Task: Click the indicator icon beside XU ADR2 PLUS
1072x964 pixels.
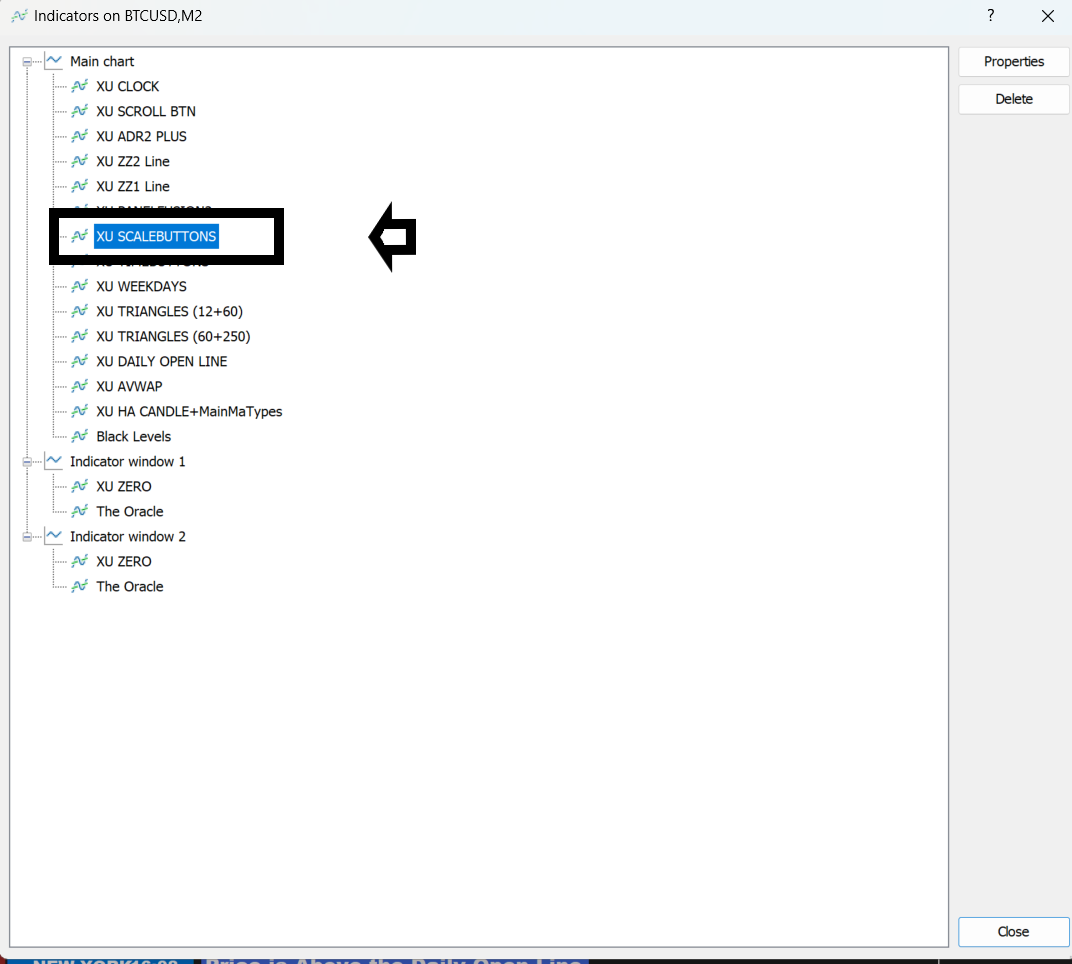Action: coord(79,136)
